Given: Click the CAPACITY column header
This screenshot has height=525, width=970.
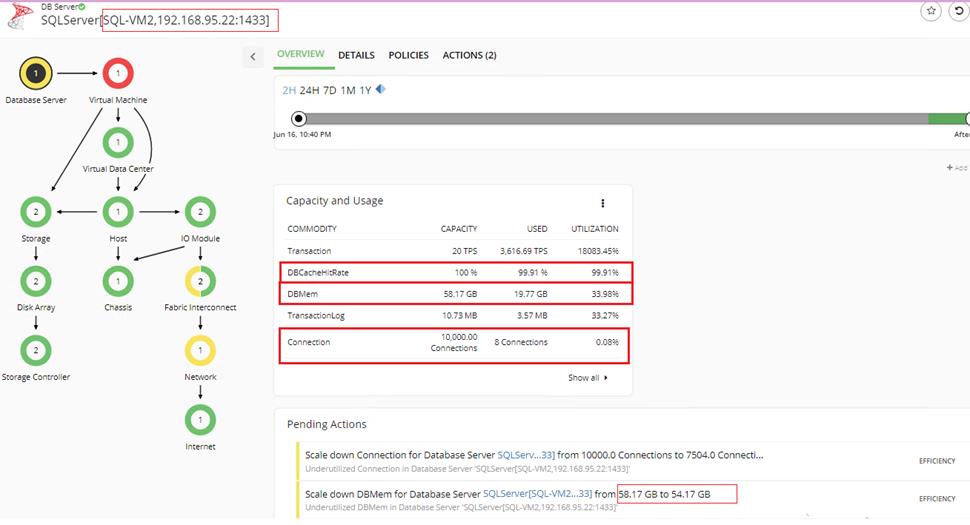Looking at the screenshot, I should point(459,229).
